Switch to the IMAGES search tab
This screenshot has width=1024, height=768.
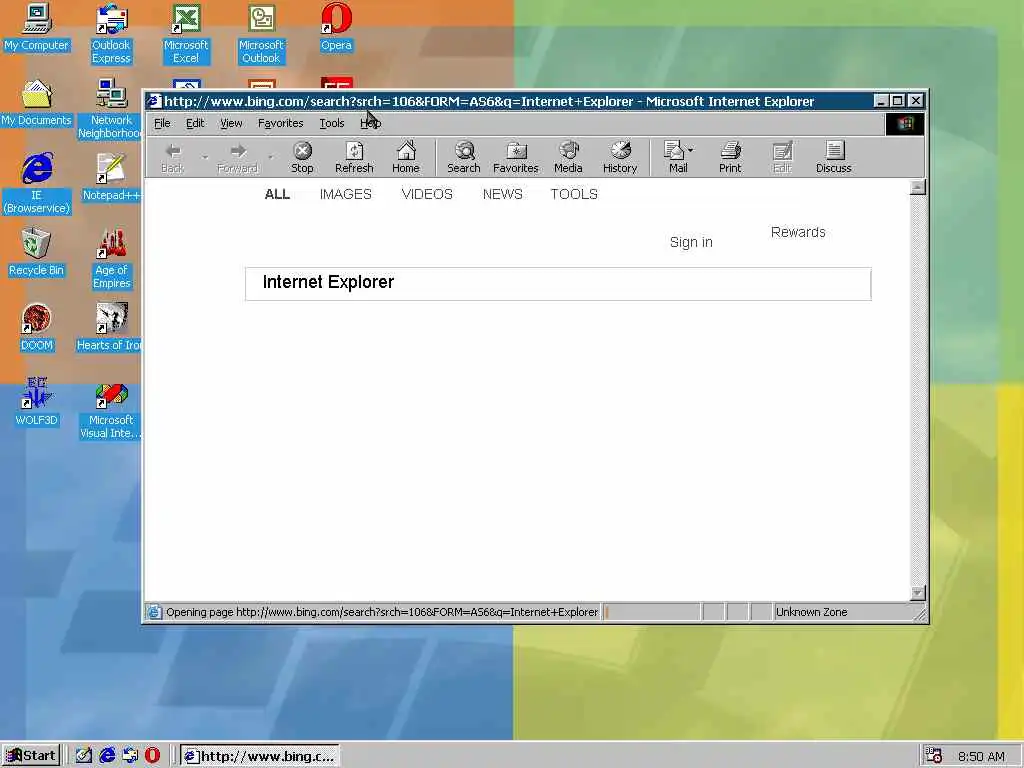pos(345,194)
